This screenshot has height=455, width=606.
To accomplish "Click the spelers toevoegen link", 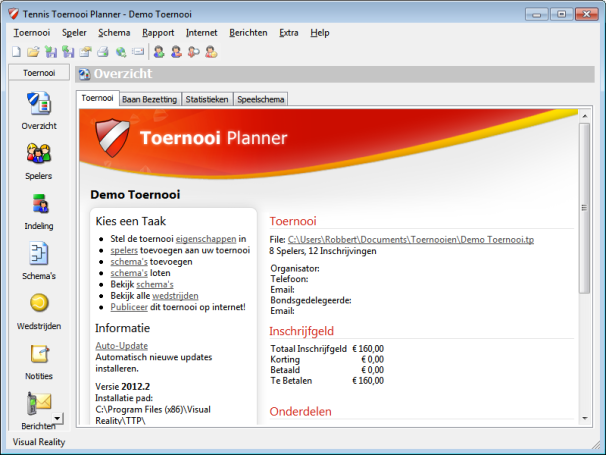I will (124, 250).
